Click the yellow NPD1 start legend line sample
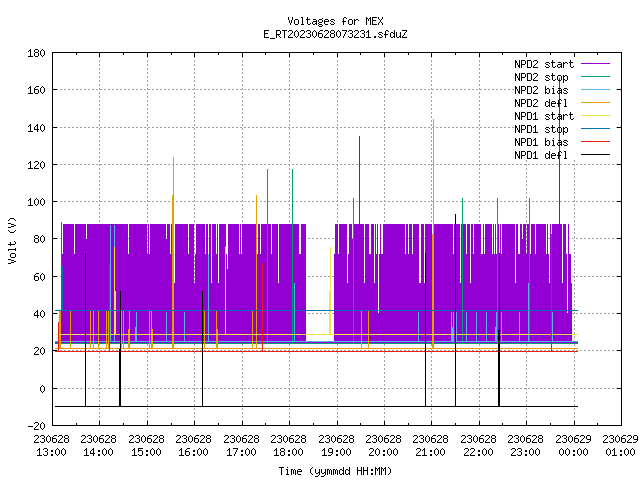 click(595, 116)
